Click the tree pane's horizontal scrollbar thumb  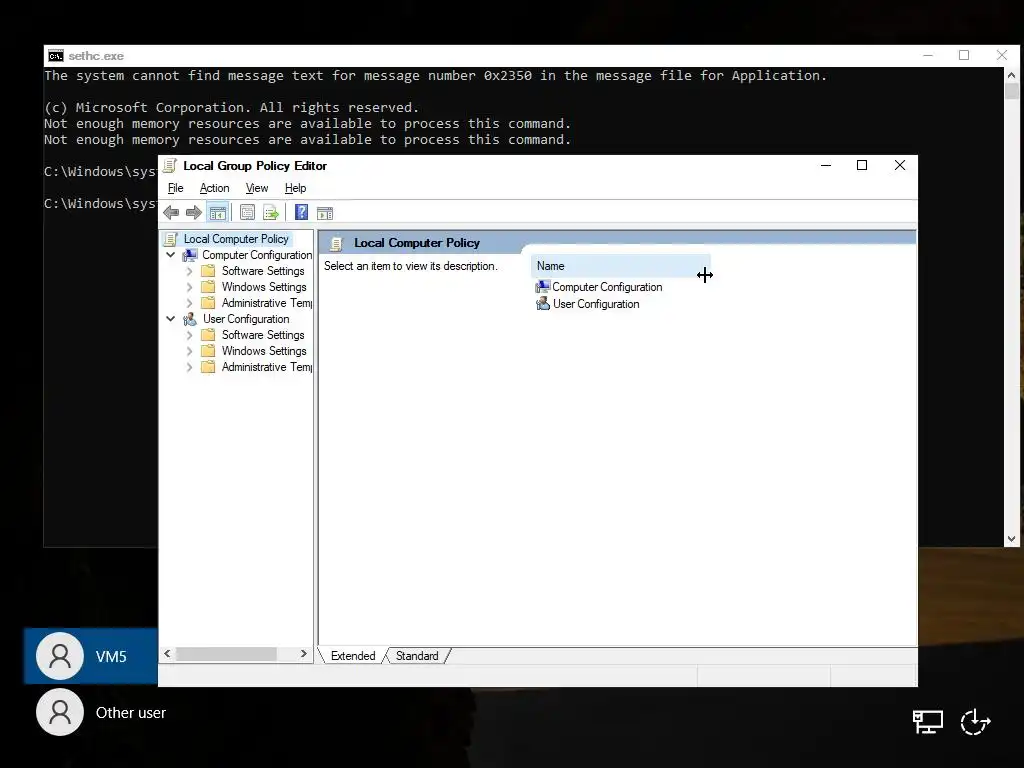[x=226, y=654]
